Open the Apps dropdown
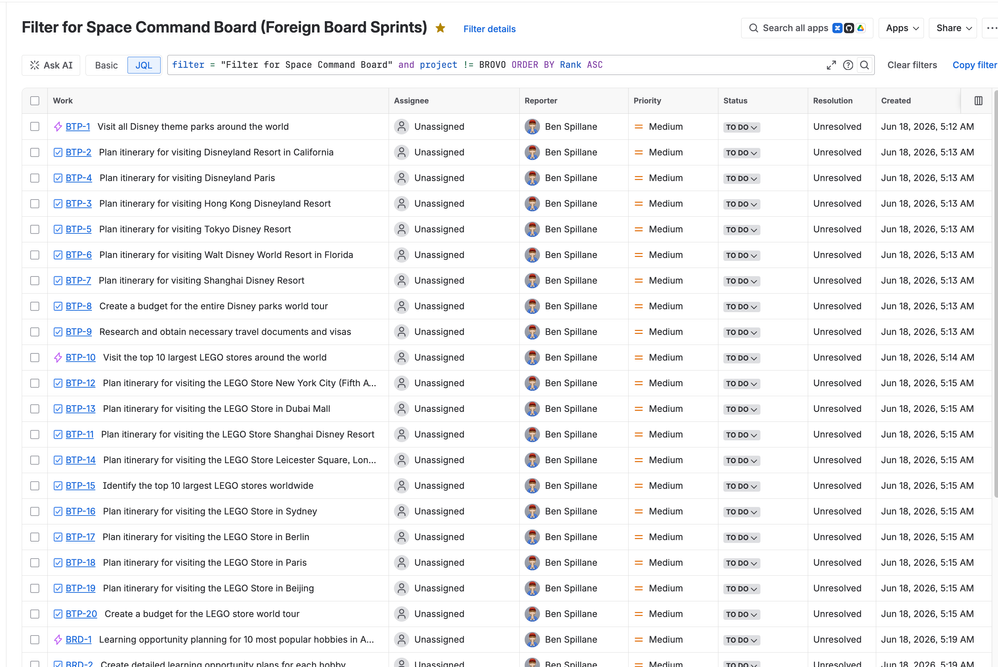This screenshot has width=998, height=667. click(x=902, y=28)
